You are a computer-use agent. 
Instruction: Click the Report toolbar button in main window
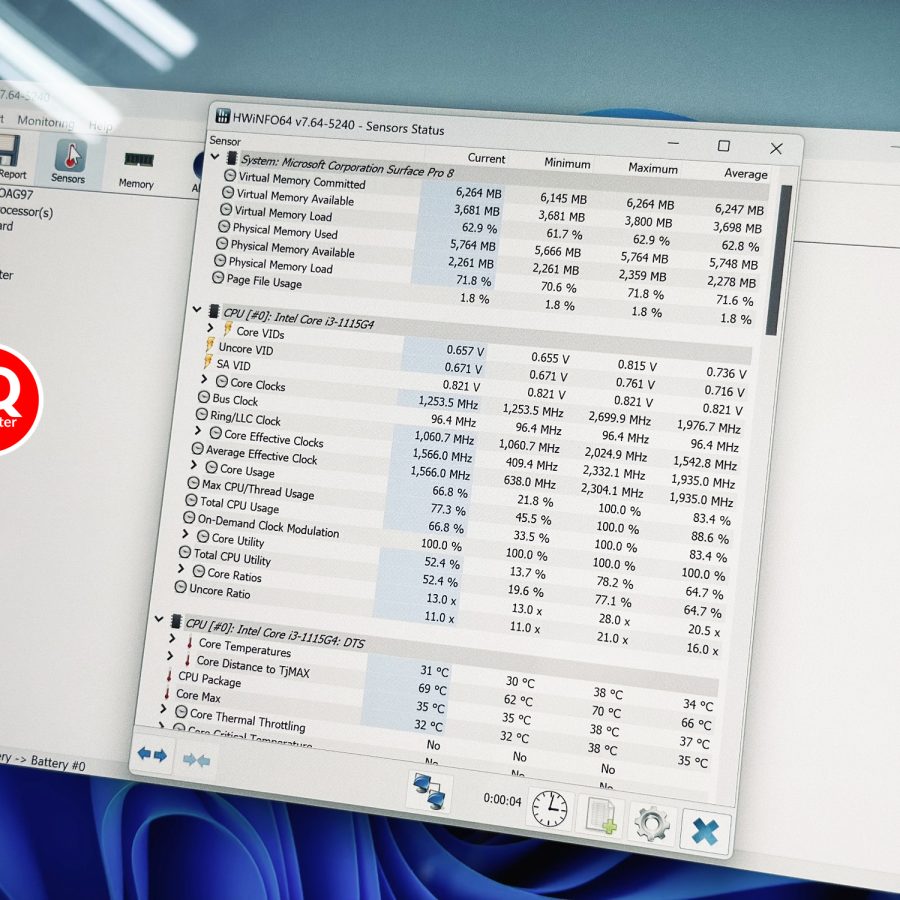[x=11, y=157]
